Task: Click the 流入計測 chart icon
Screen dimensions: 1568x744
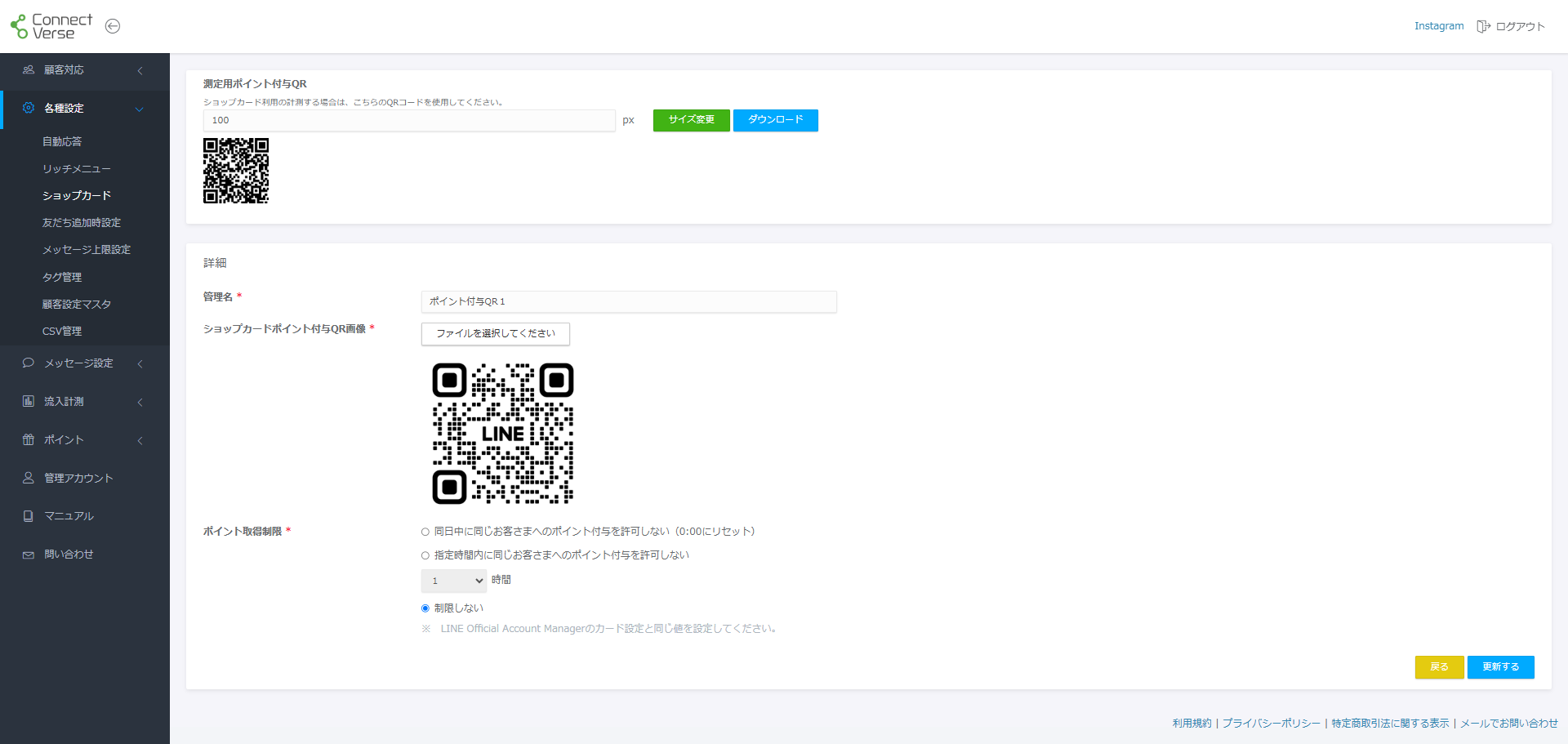Action: (x=29, y=401)
